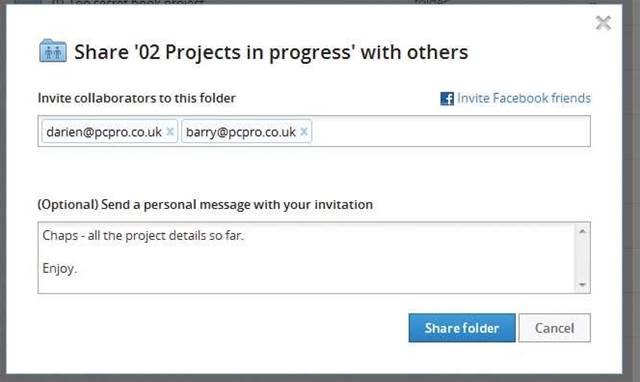Image resolution: width=640 pixels, height=382 pixels.
Task: Click the message box scroll down arrow
Action: pos(582,284)
